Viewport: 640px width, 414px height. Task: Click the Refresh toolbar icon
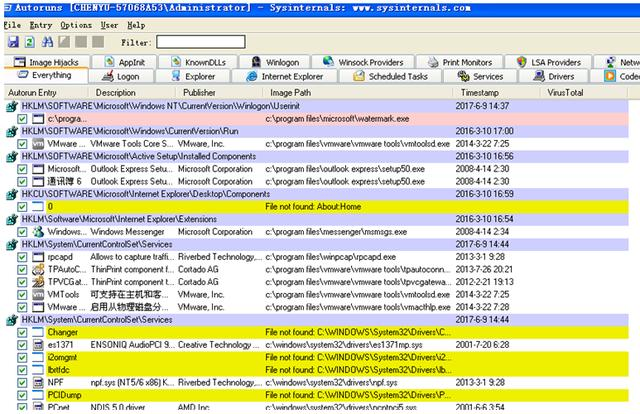coord(29,42)
